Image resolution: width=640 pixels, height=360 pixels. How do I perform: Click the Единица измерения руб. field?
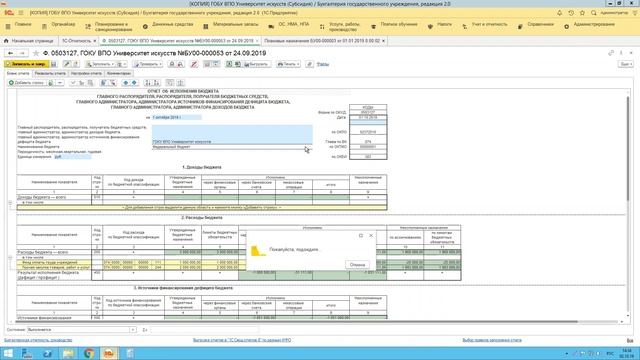point(73,157)
